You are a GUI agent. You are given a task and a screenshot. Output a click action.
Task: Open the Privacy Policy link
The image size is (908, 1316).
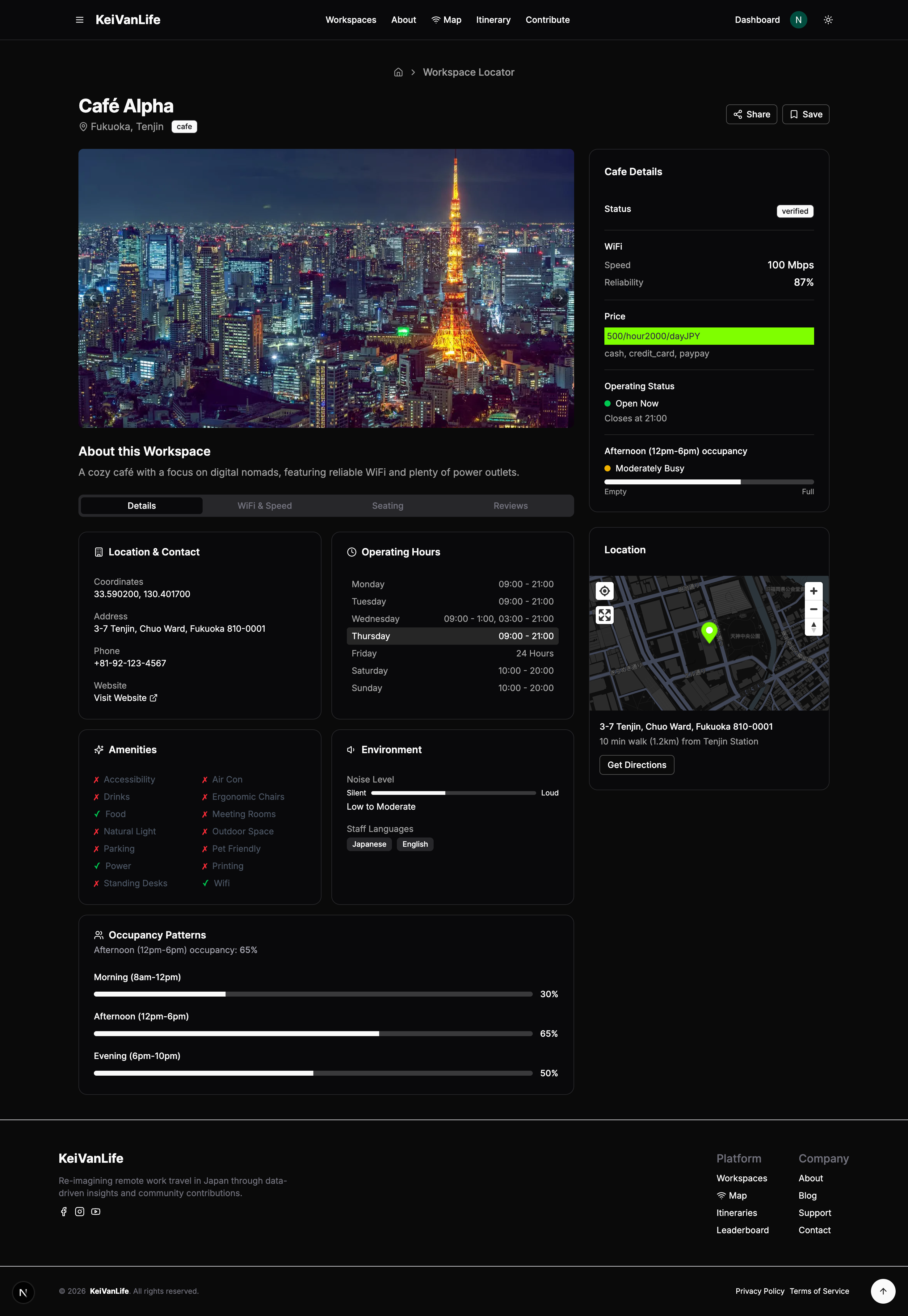pos(759,1291)
